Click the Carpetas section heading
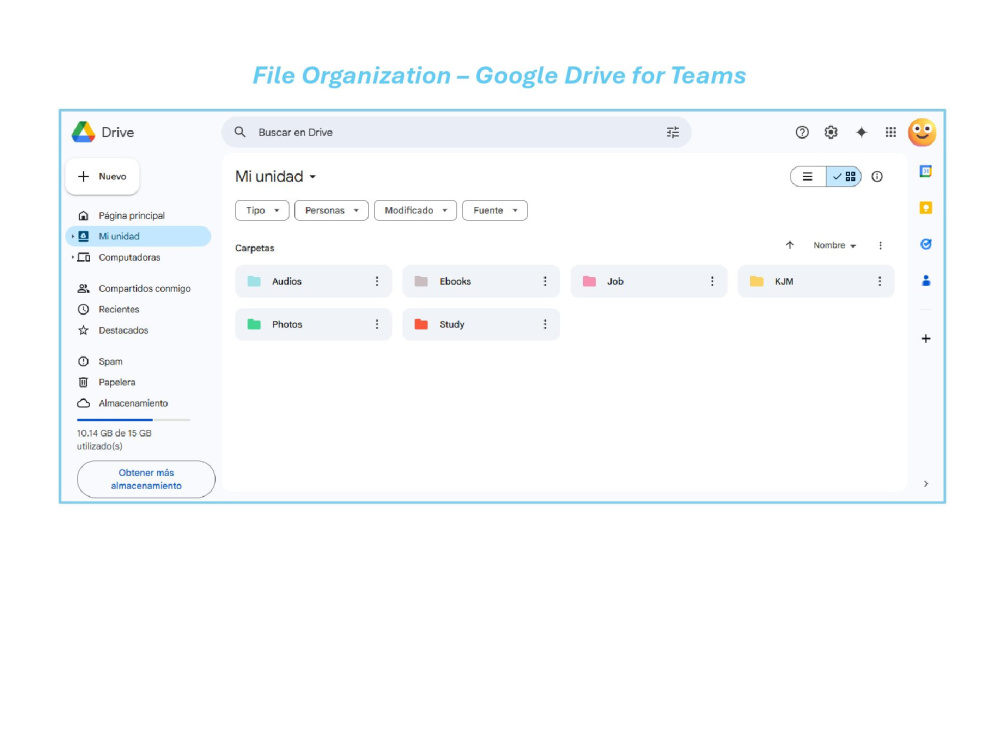Screen dimensions: 1000x750 254,248
